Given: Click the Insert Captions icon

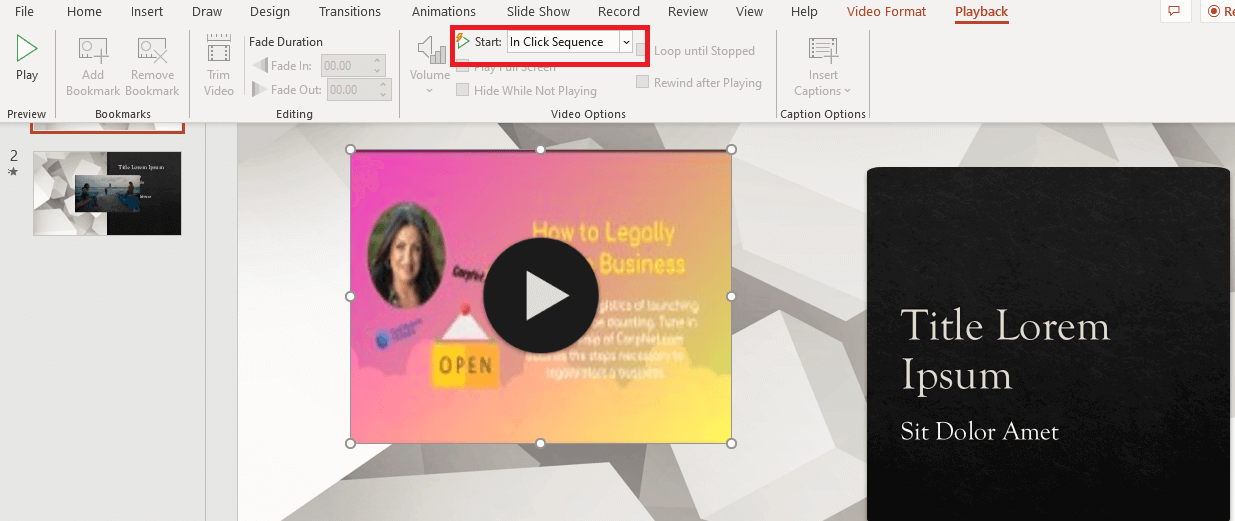Looking at the screenshot, I should pyautogui.click(x=823, y=50).
